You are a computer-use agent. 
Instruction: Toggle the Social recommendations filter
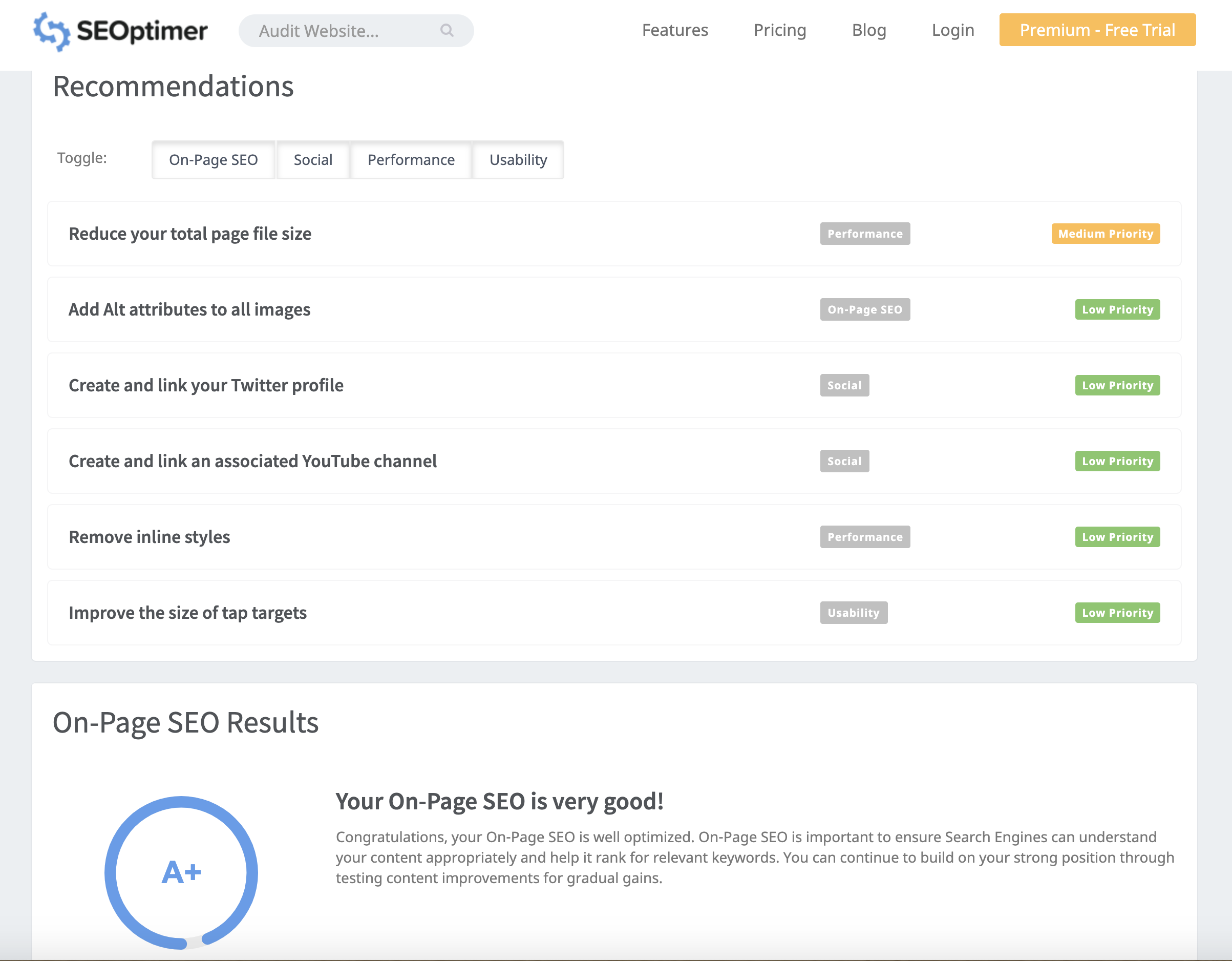click(x=312, y=160)
